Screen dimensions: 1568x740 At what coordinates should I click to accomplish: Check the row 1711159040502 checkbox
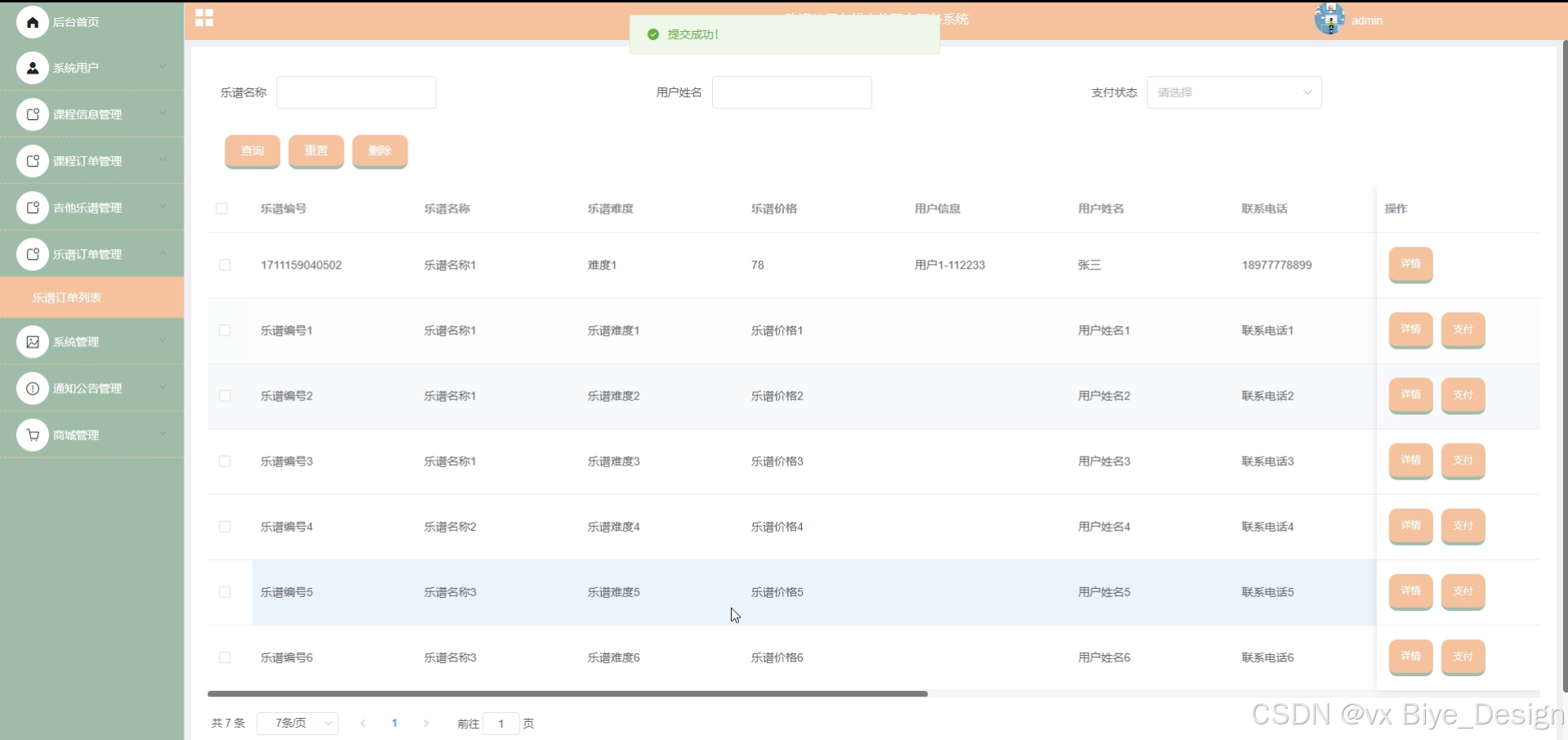click(x=225, y=265)
